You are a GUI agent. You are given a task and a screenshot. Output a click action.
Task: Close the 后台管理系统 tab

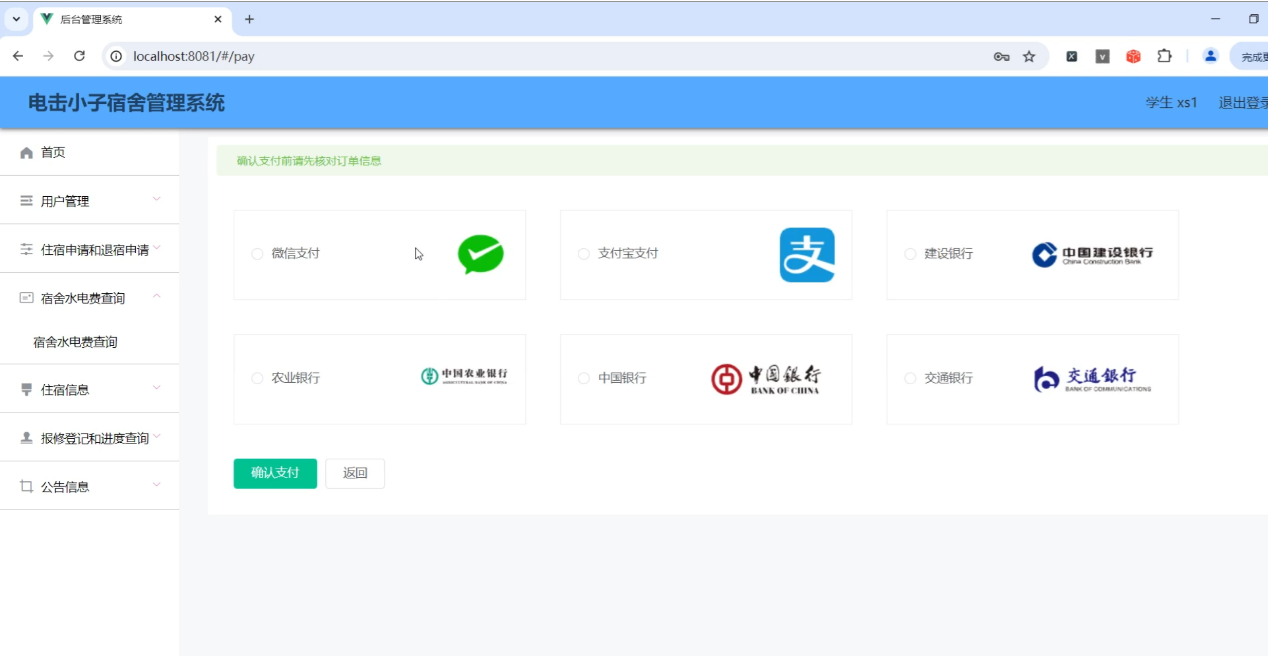click(x=219, y=19)
